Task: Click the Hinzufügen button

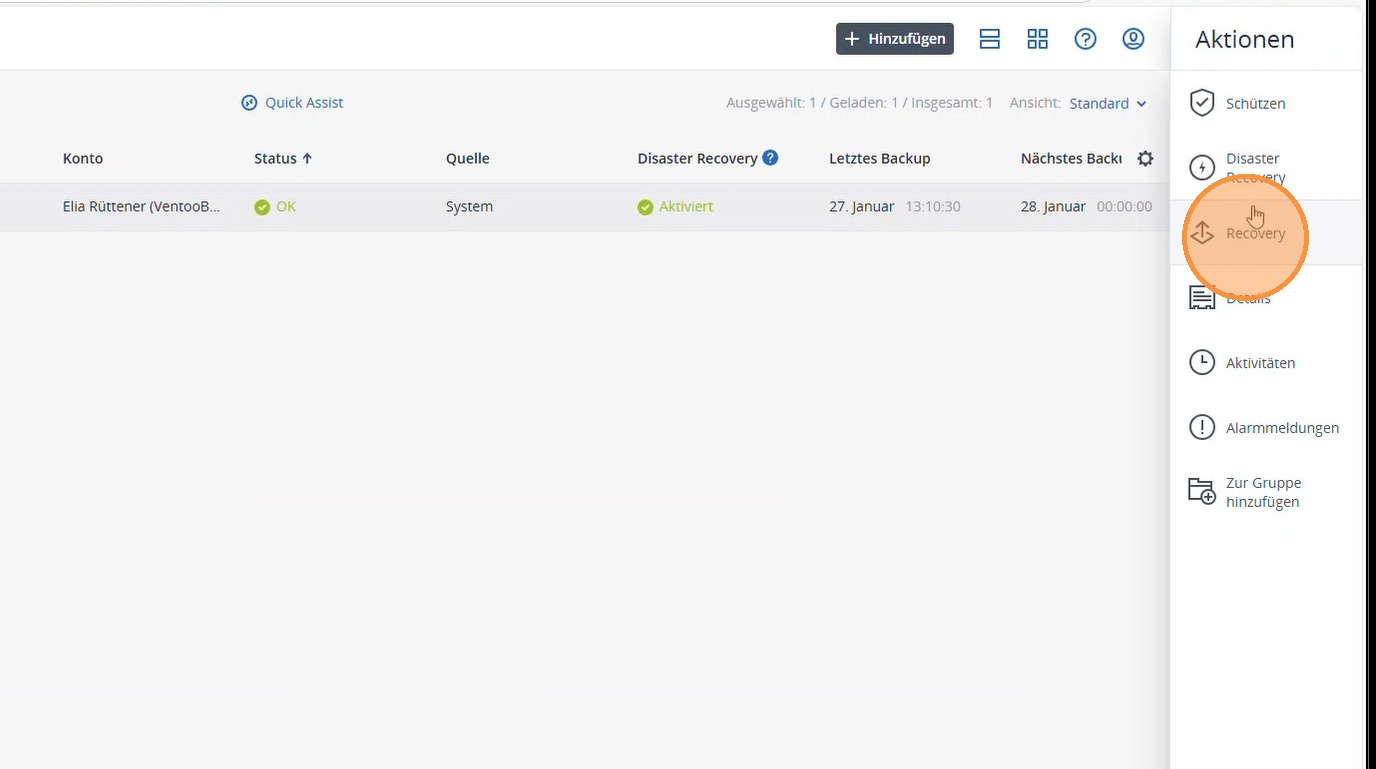Action: point(895,39)
